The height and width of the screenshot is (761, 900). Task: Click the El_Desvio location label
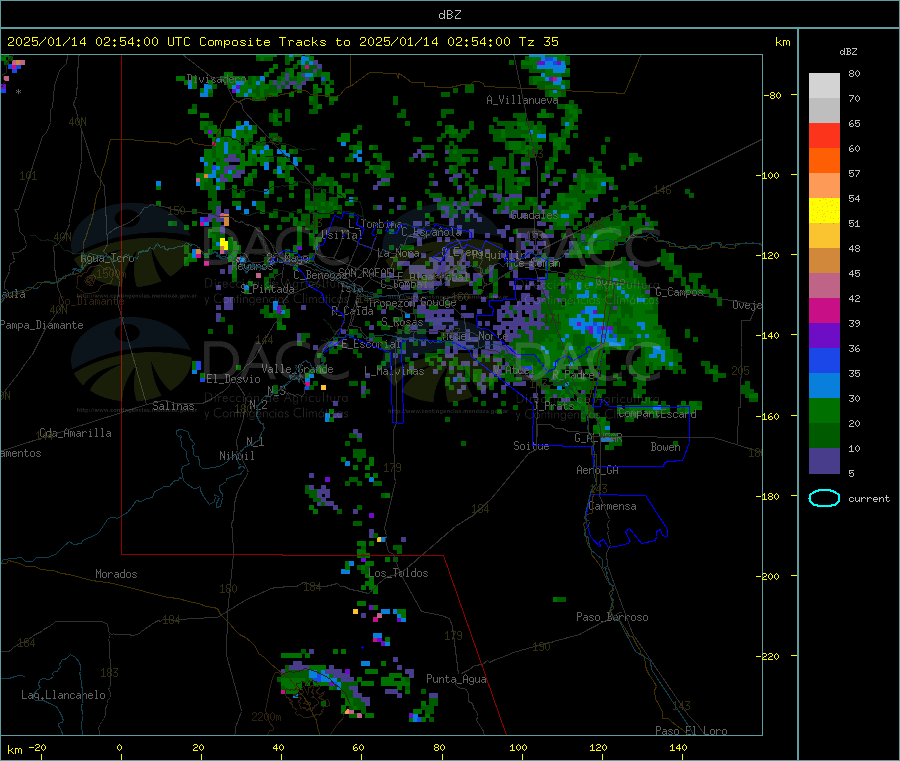(x=233, y=379)
